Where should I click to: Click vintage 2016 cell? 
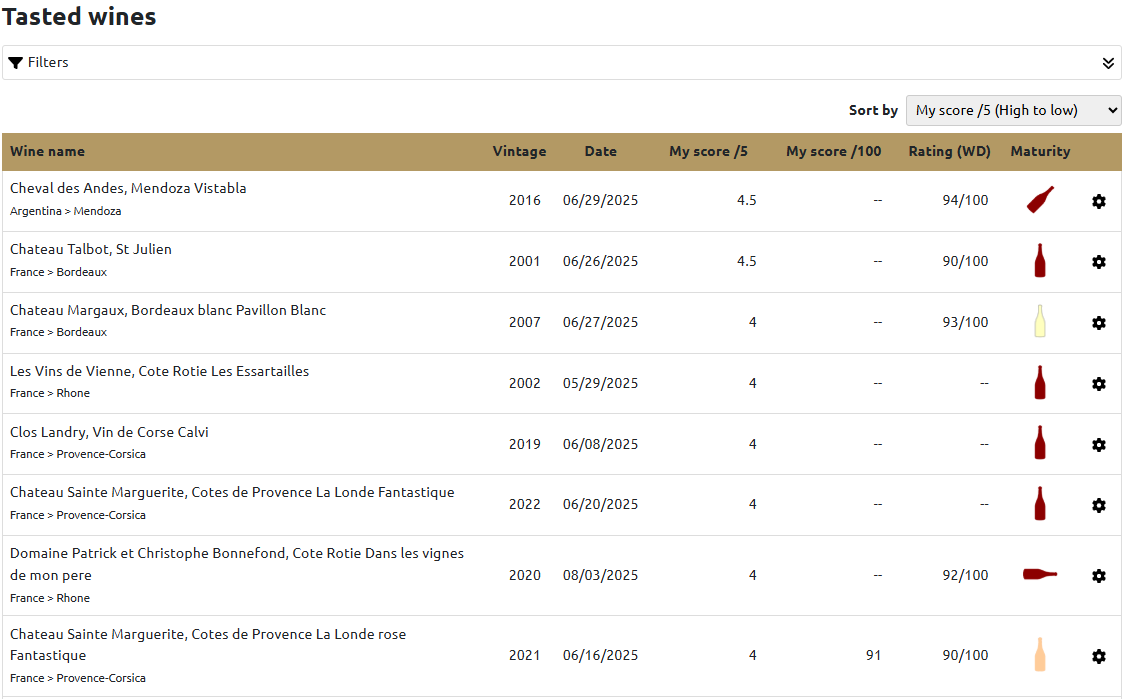pyautogui.click(x=524, y=200)
